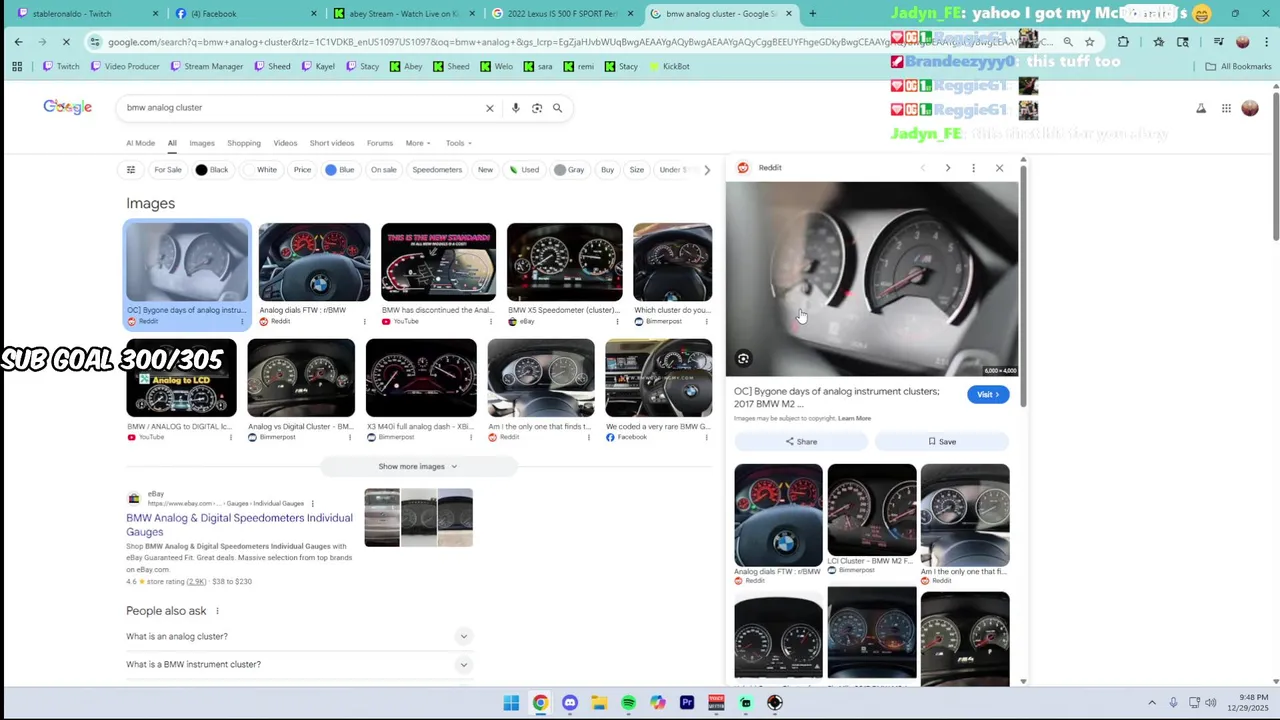Toggle the For Sale filter chip
Viewport: 1280px width, 720px height.
[x=168, y=170]
